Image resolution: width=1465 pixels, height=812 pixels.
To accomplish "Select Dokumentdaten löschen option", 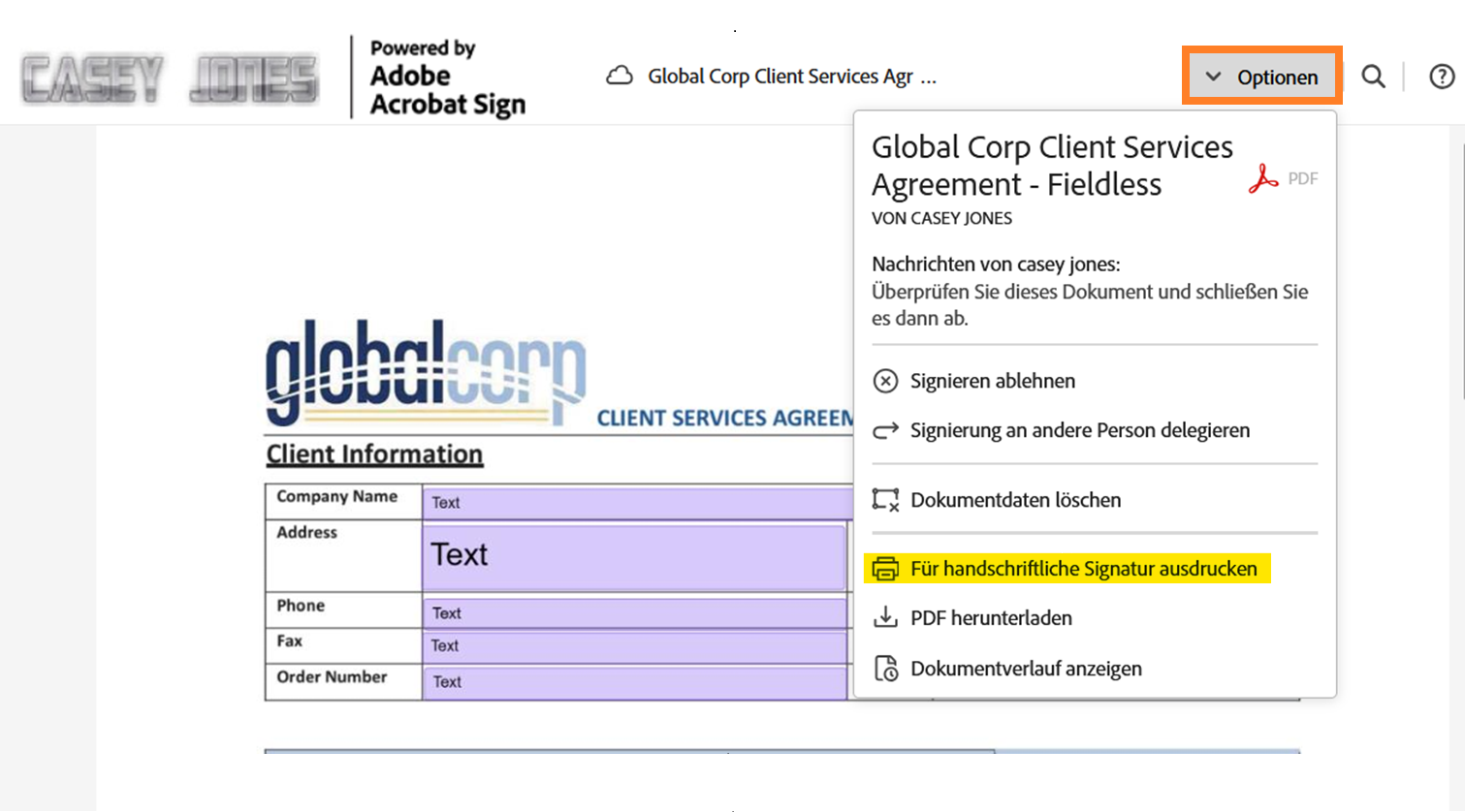I will 1015,500.
